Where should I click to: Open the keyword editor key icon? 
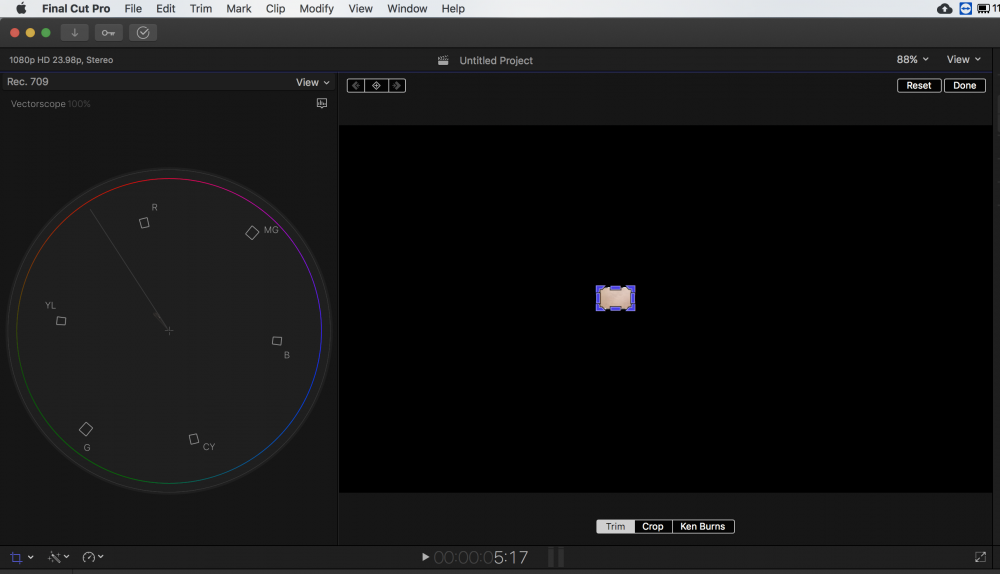(108, 33)
